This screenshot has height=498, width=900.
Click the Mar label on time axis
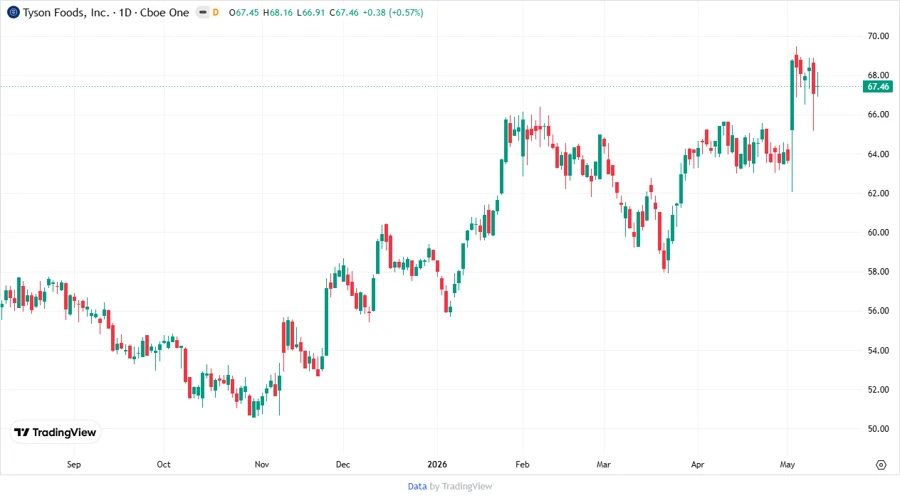coord(603,464)
